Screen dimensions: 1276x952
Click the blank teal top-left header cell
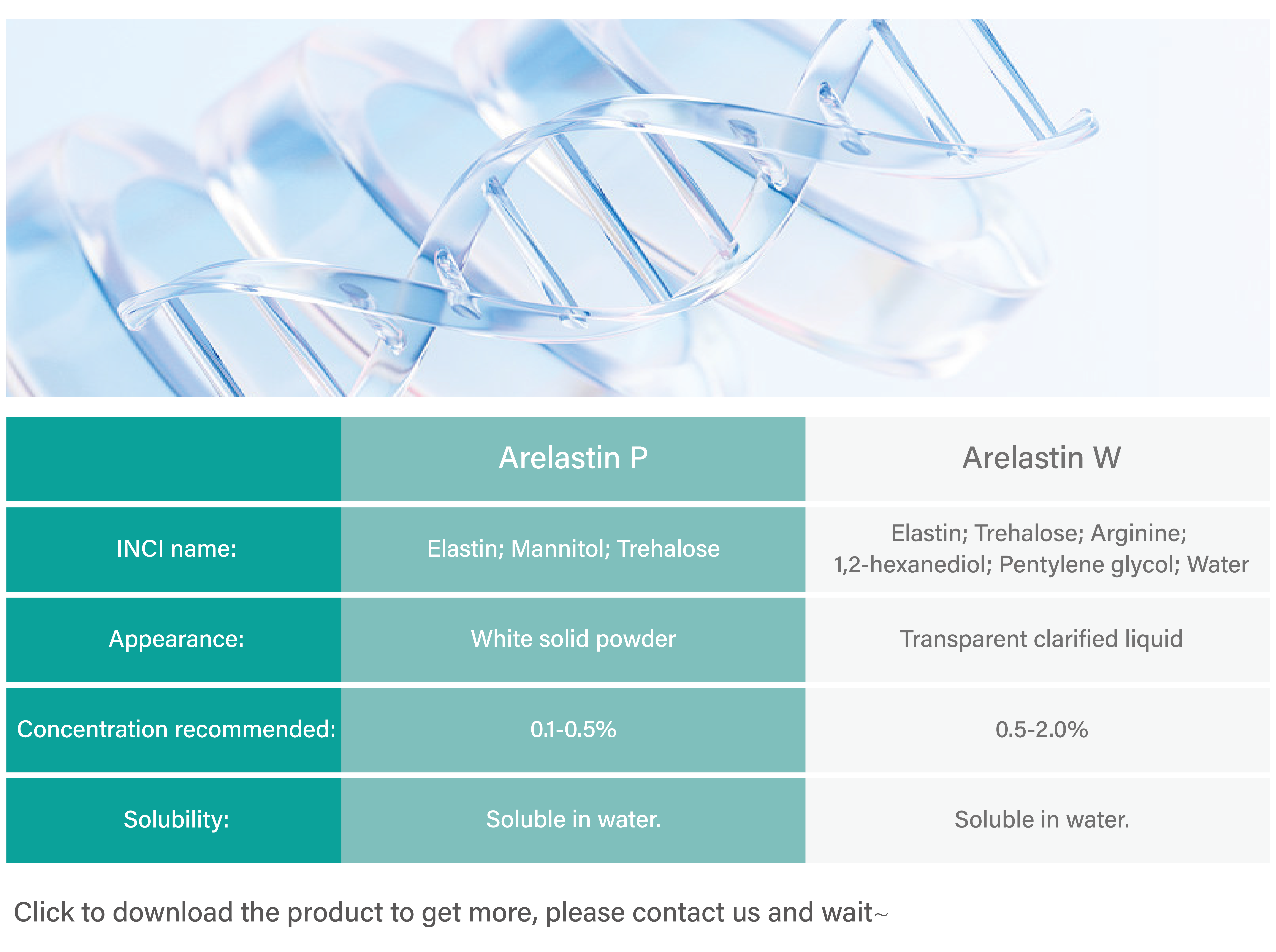[x=173, y=459]
